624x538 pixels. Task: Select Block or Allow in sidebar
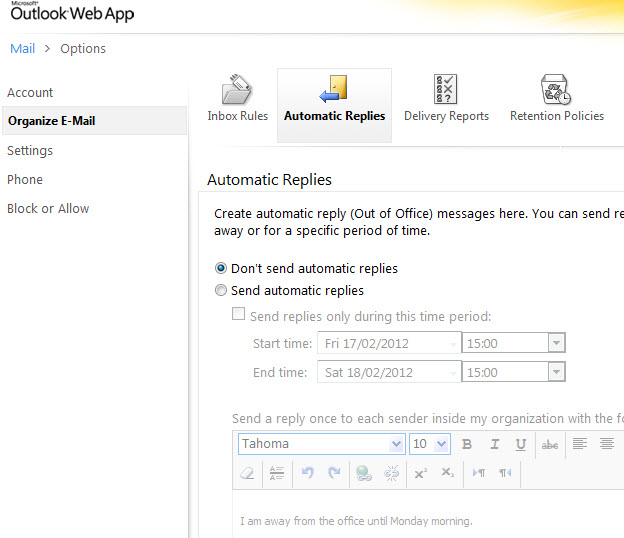click(x=48, y=209)
